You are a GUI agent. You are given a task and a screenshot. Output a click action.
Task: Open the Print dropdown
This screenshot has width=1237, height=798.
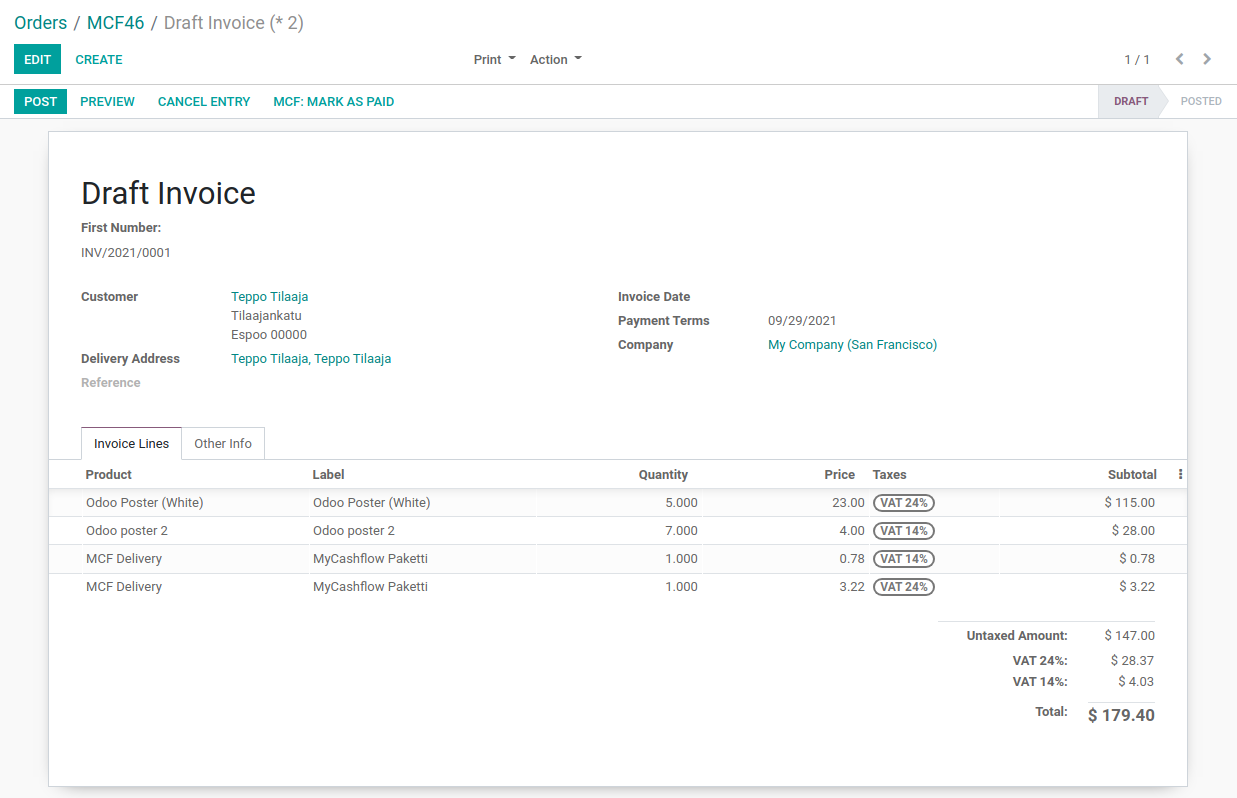pyautogui.click(x=495, y=60)
